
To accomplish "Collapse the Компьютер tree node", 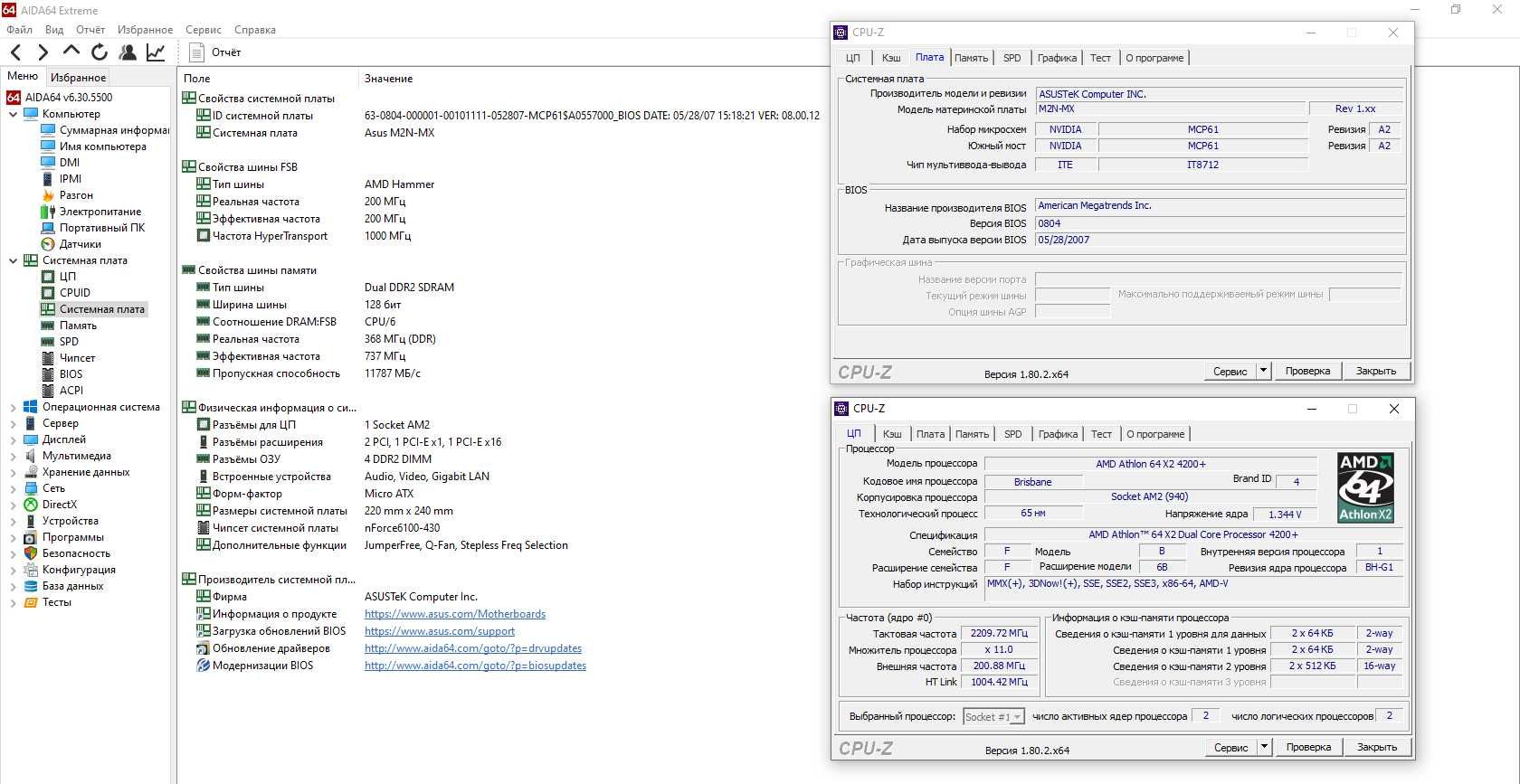I will [13, 115].
